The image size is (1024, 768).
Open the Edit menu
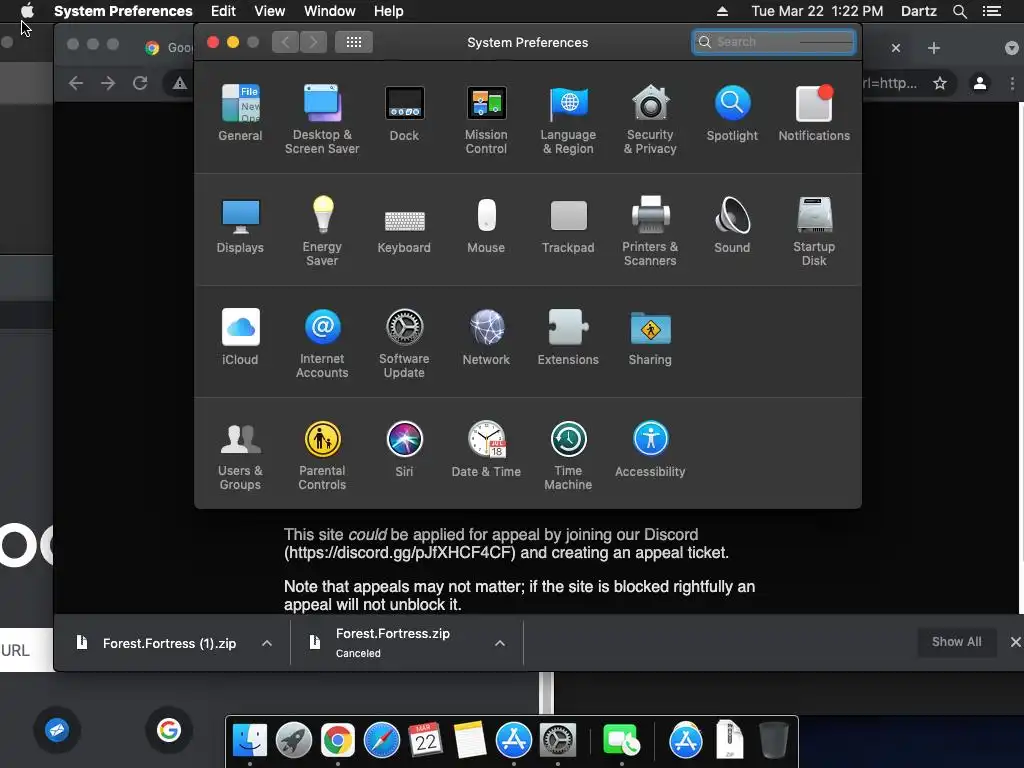point(223,11)
